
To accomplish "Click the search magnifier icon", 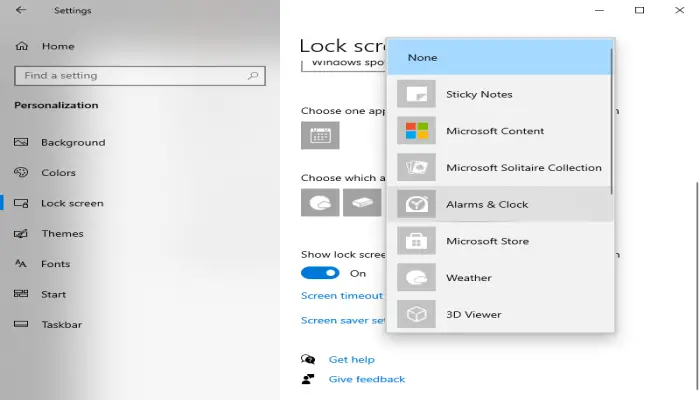I will point(253,76).
